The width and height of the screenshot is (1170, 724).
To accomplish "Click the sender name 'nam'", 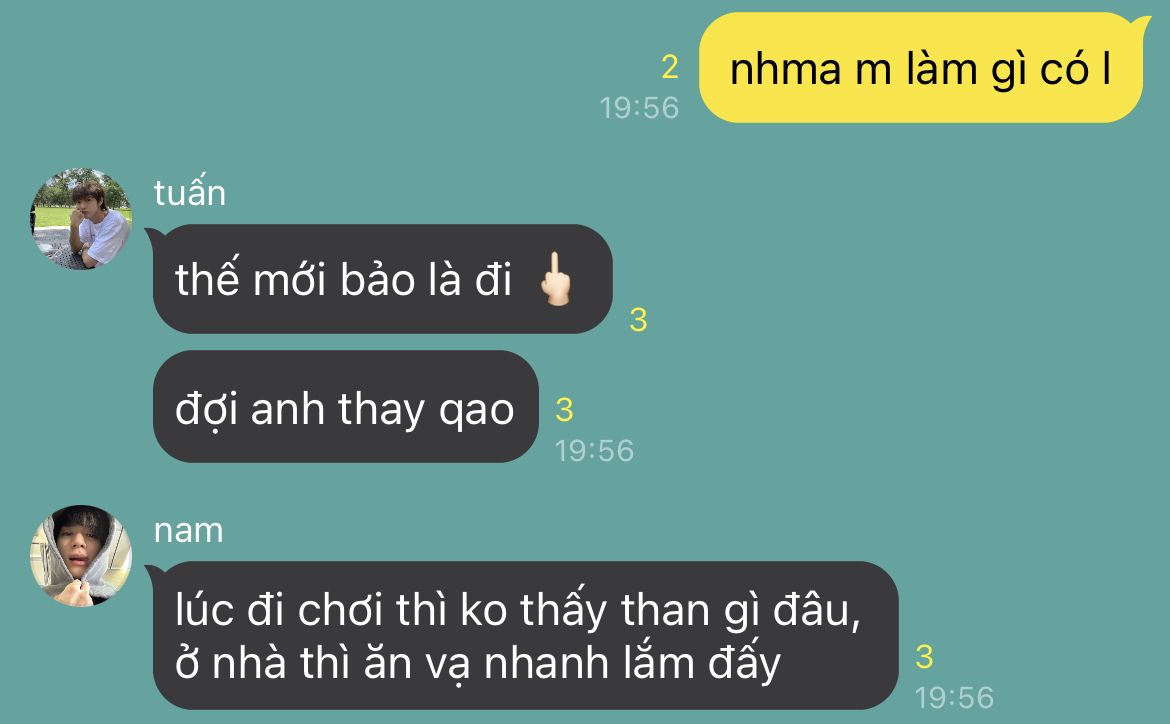I will click(188, 531).
